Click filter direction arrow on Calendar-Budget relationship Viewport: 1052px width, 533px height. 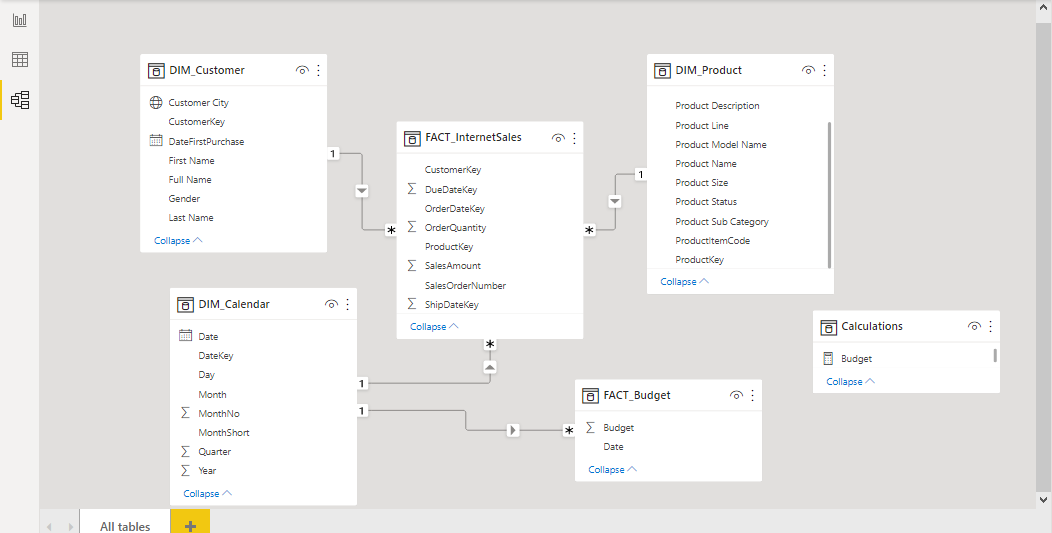pos(513,430)
